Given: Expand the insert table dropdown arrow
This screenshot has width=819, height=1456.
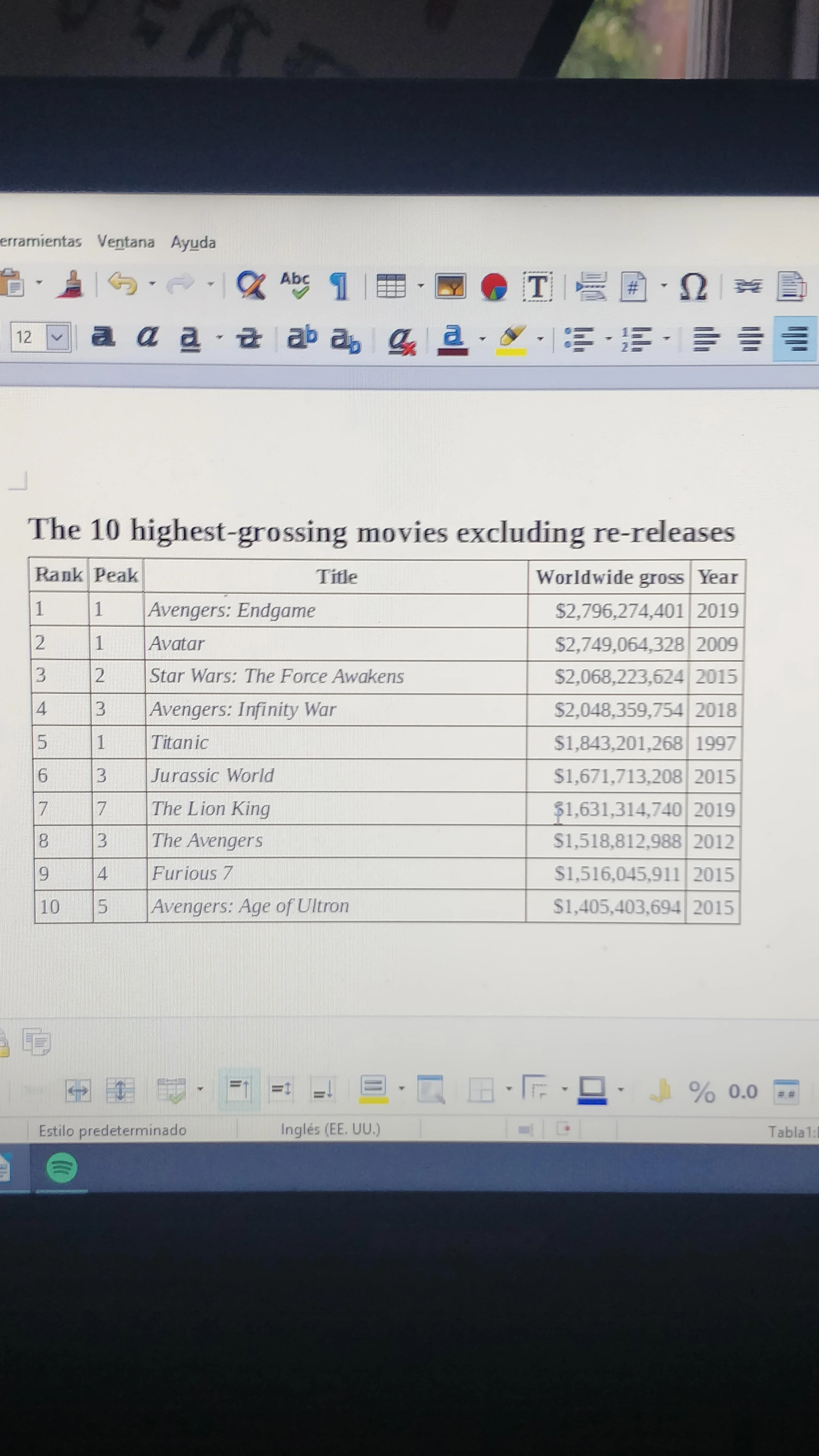Looking at the screenshot, I should pyautogui.click(x=421, y=285).
